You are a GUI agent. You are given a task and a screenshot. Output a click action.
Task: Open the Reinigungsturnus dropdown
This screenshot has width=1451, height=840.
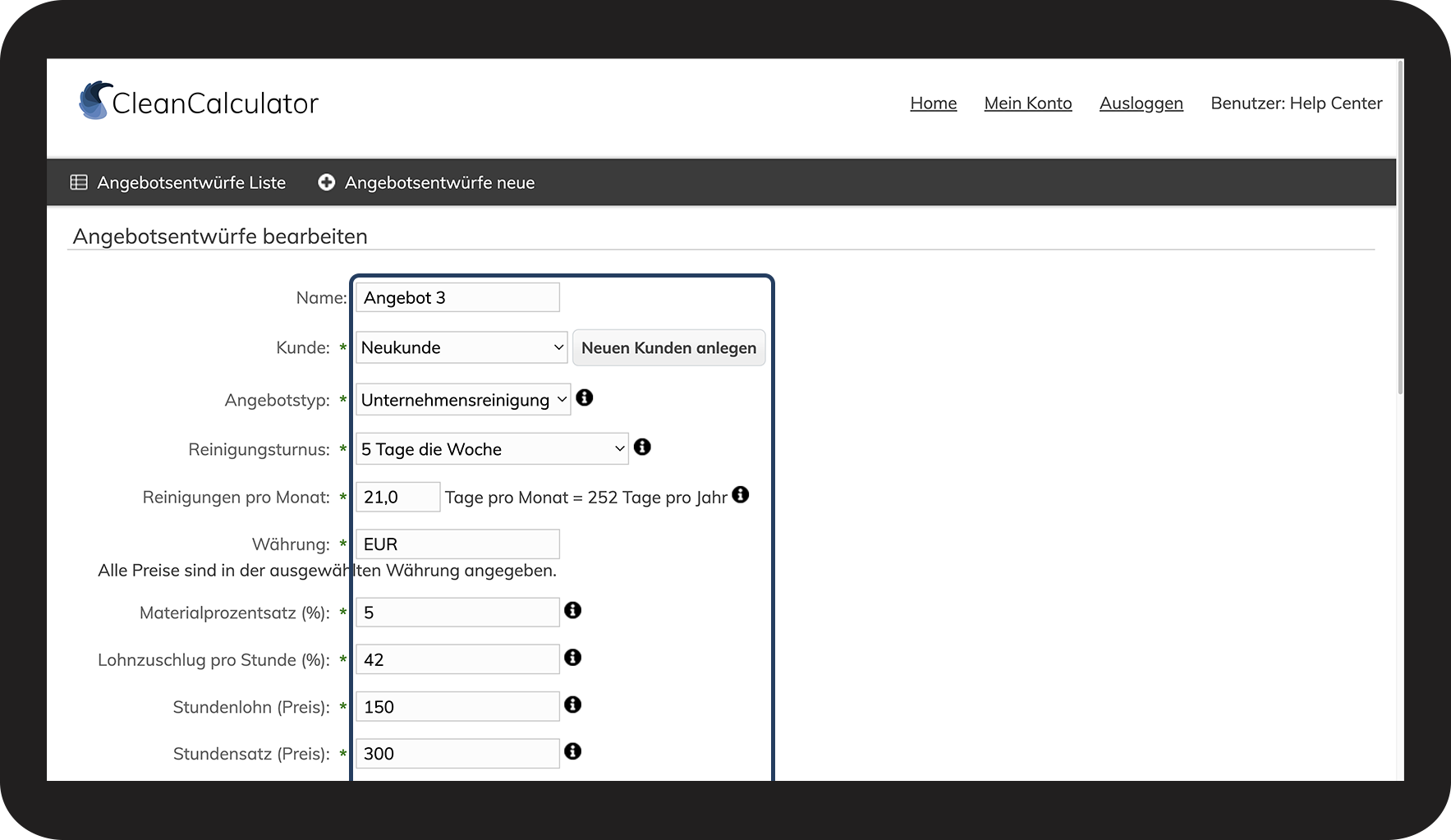(492, 449)
